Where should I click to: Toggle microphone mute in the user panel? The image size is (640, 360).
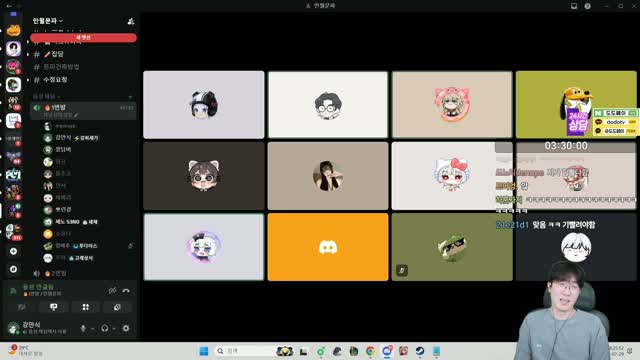[x=83, y=328]
